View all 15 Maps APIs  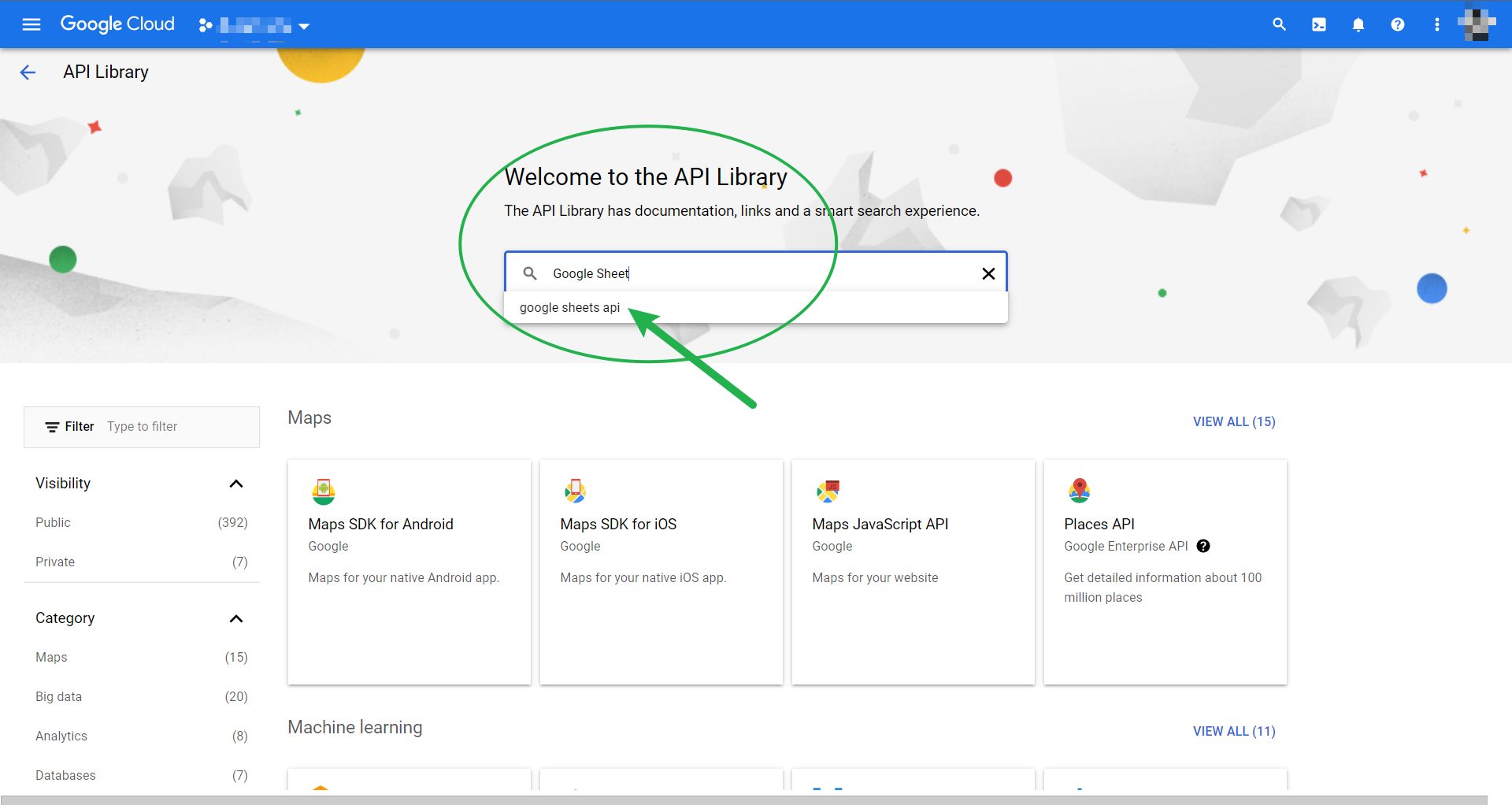coord(1234,421)
